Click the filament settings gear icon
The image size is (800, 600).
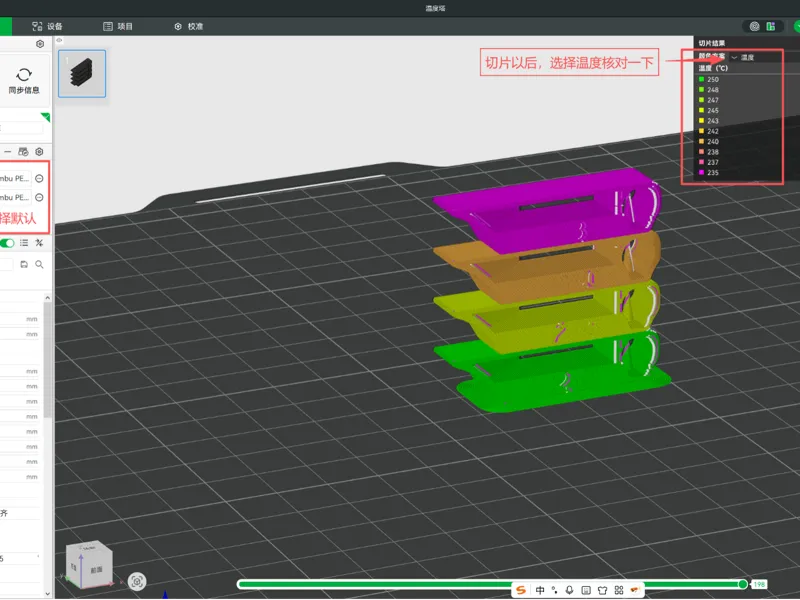[x=39, y=152]
